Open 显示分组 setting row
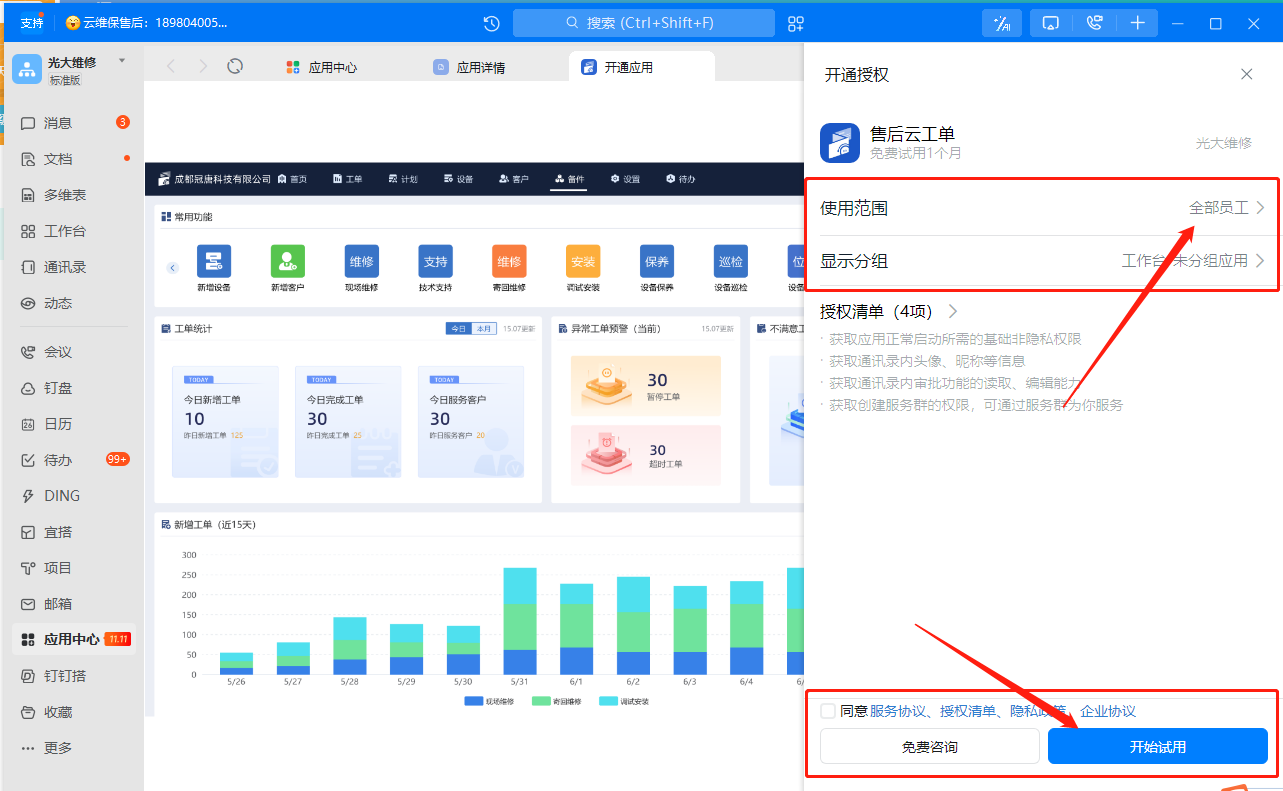 coord(1042,261)
